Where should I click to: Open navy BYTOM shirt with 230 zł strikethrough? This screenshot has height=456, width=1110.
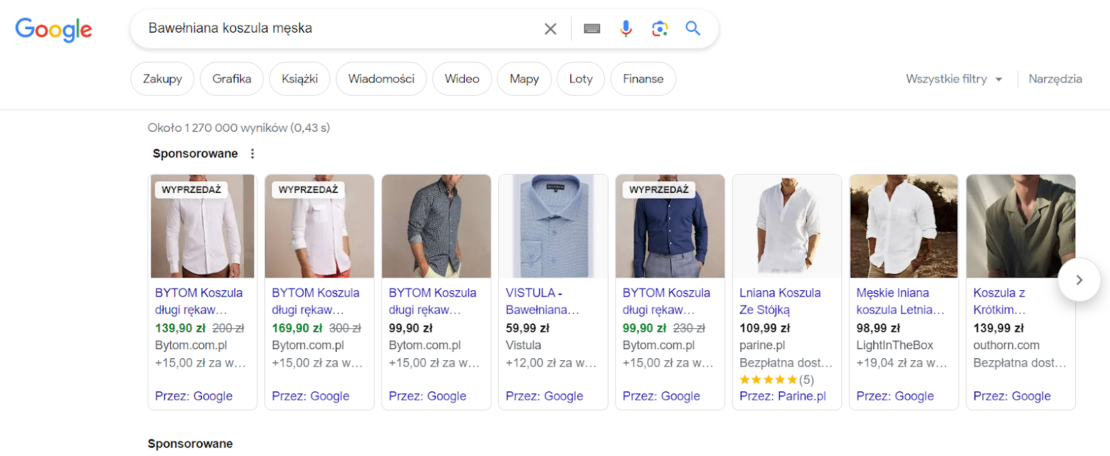(670, 226)
